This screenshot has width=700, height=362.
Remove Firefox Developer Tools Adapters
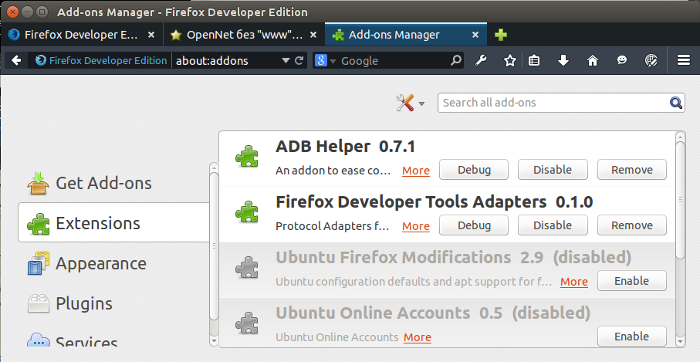click(x=632, y=225)
